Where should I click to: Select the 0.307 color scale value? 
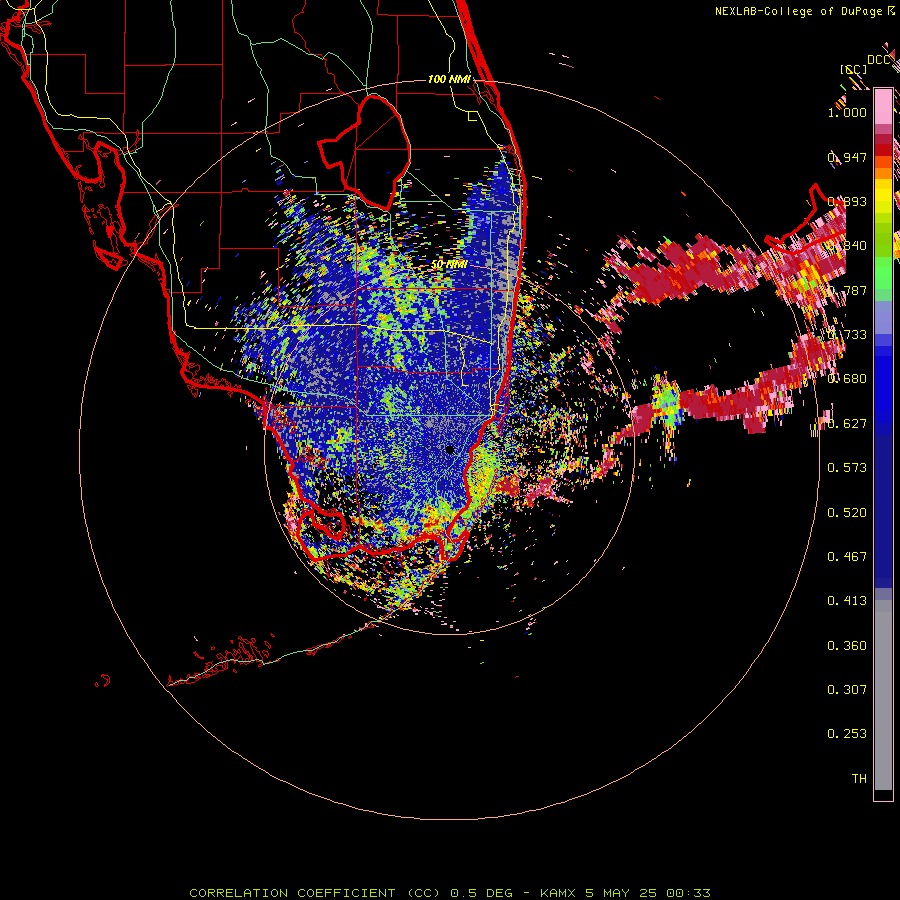847,690
